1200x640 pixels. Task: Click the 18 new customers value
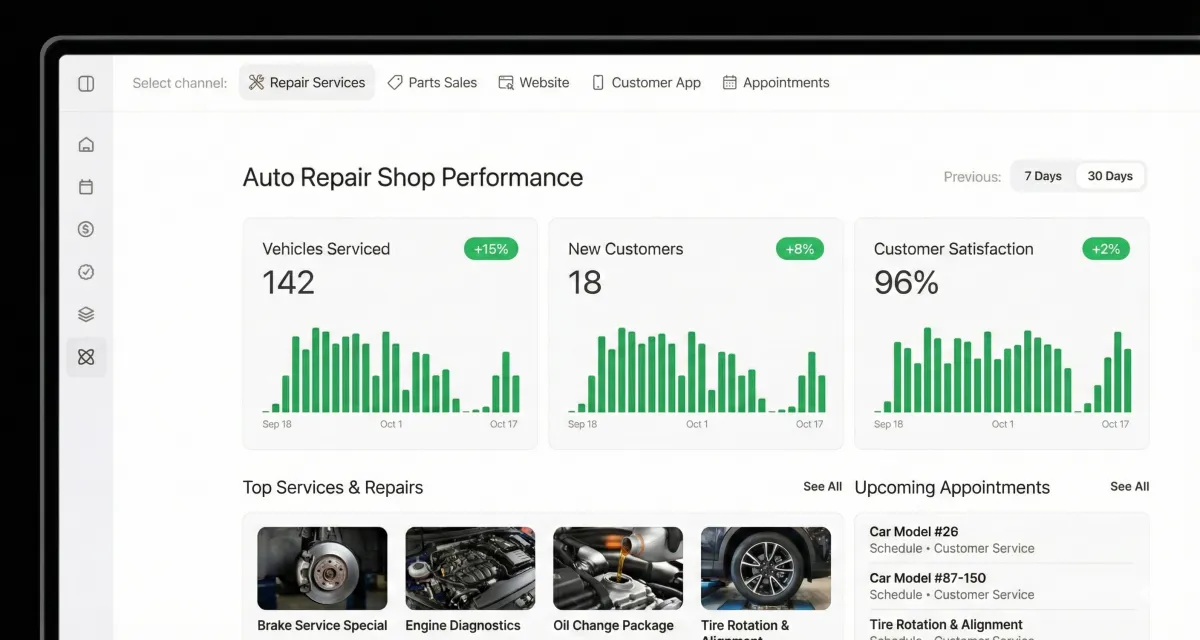(585, 283)
